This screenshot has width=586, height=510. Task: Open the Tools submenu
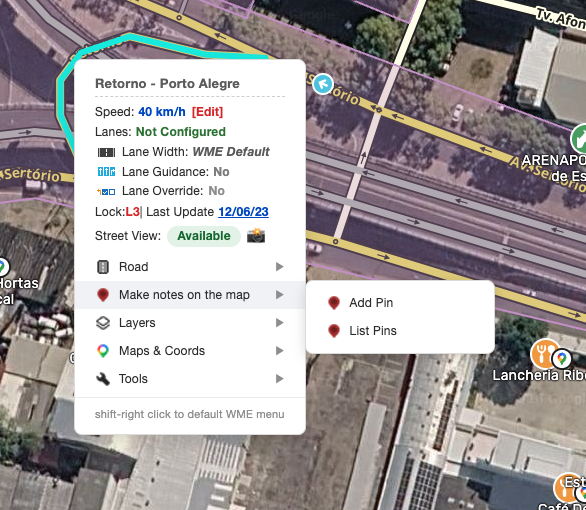190,379
